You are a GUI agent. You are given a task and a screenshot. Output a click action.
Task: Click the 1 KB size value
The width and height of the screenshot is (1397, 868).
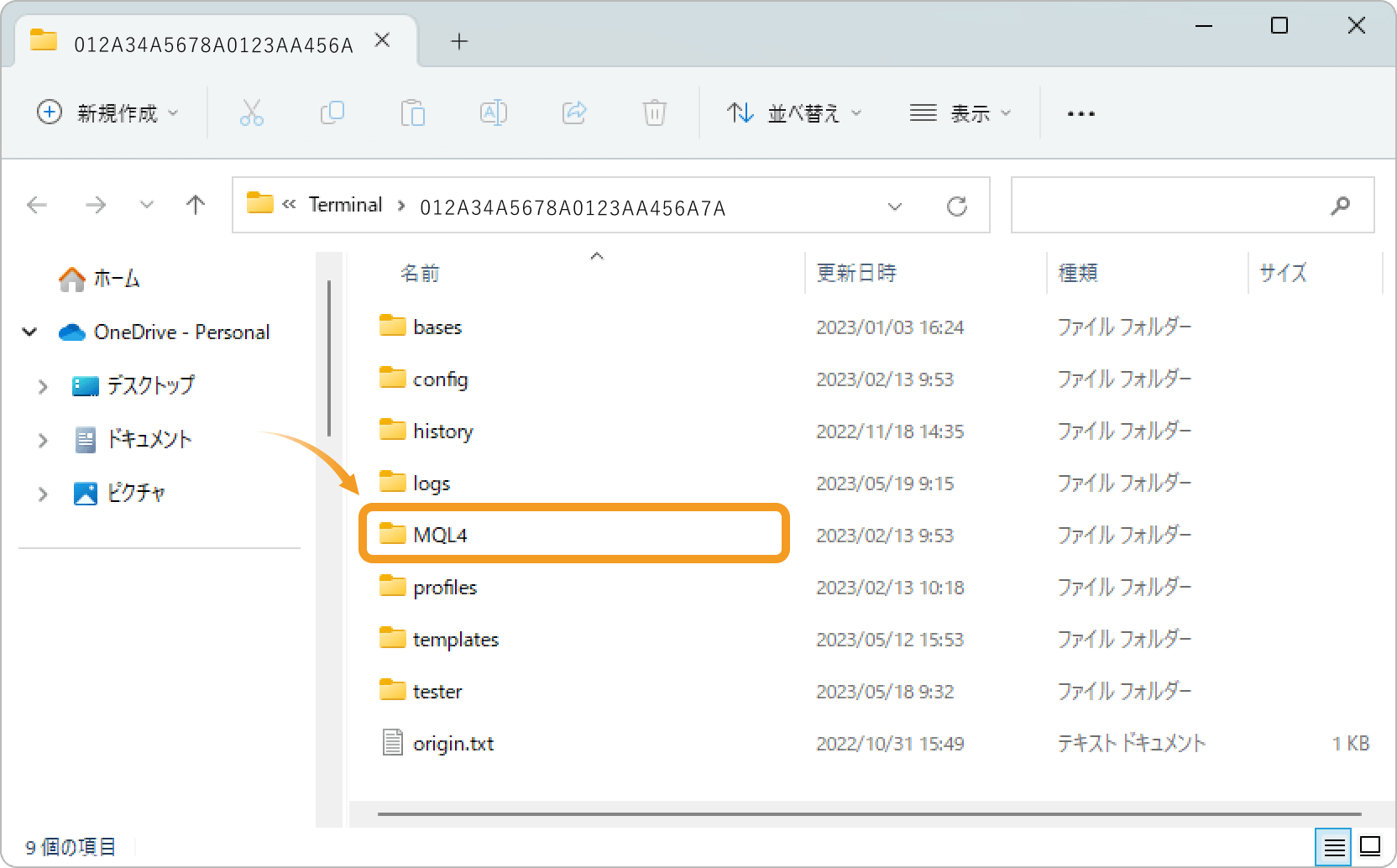pos(1351,744)
